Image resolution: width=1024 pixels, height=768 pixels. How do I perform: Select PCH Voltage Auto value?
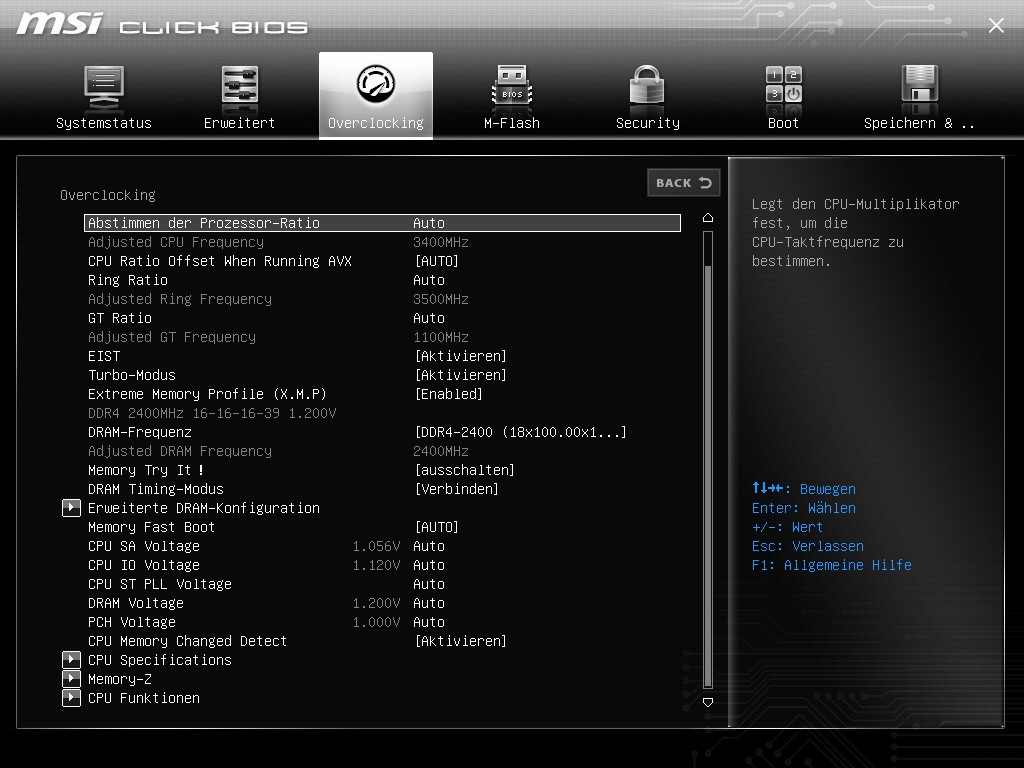[428, 622]
